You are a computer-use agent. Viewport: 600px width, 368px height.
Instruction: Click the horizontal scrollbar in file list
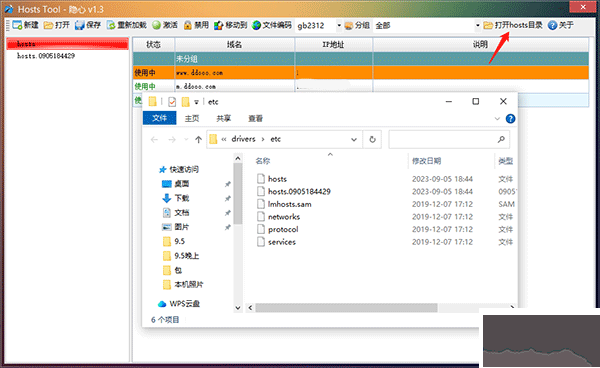pyautogui.click(x=346, y=308)
